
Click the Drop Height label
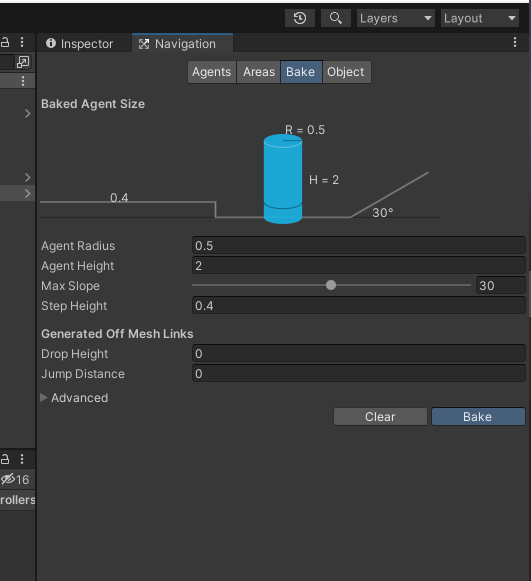[74, 354]
